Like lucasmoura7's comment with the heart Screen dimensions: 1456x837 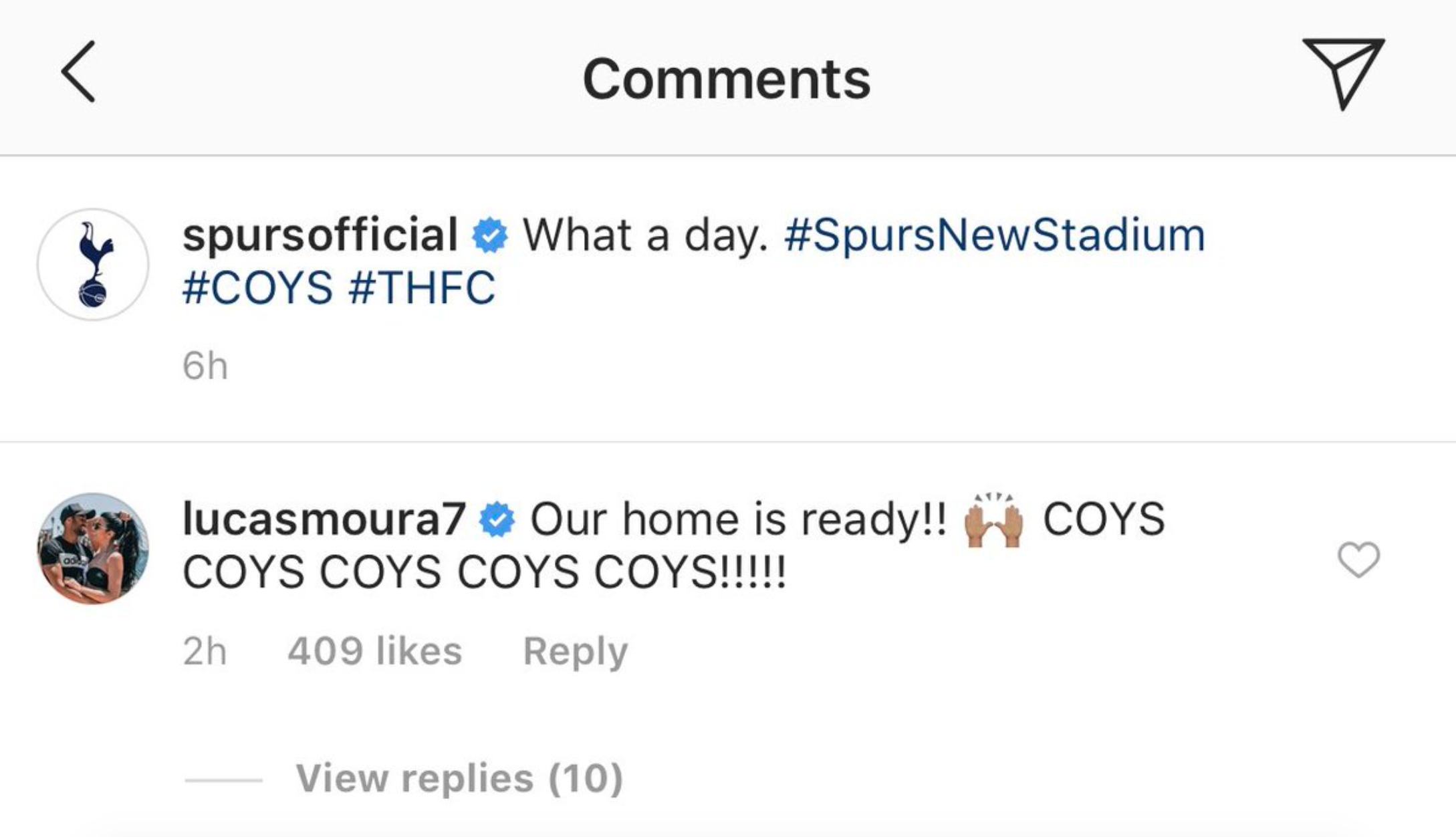click(1358, 559)
